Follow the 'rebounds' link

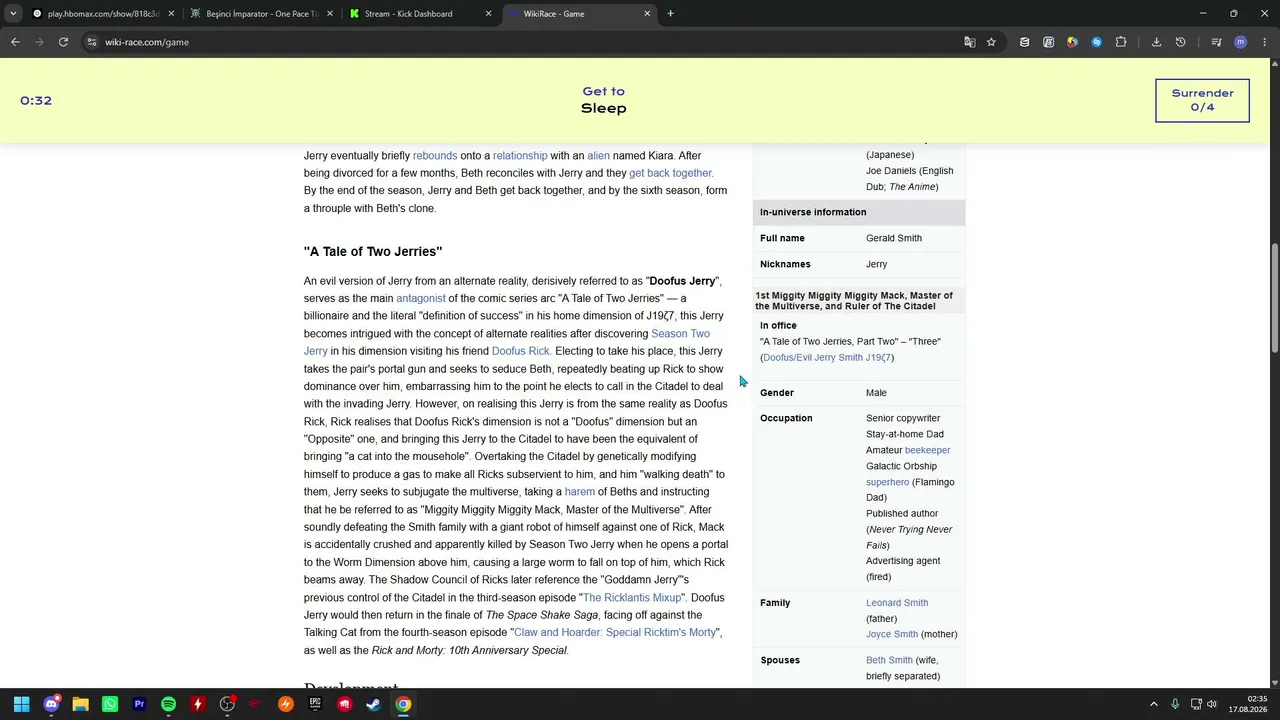[x=435, y=156]
